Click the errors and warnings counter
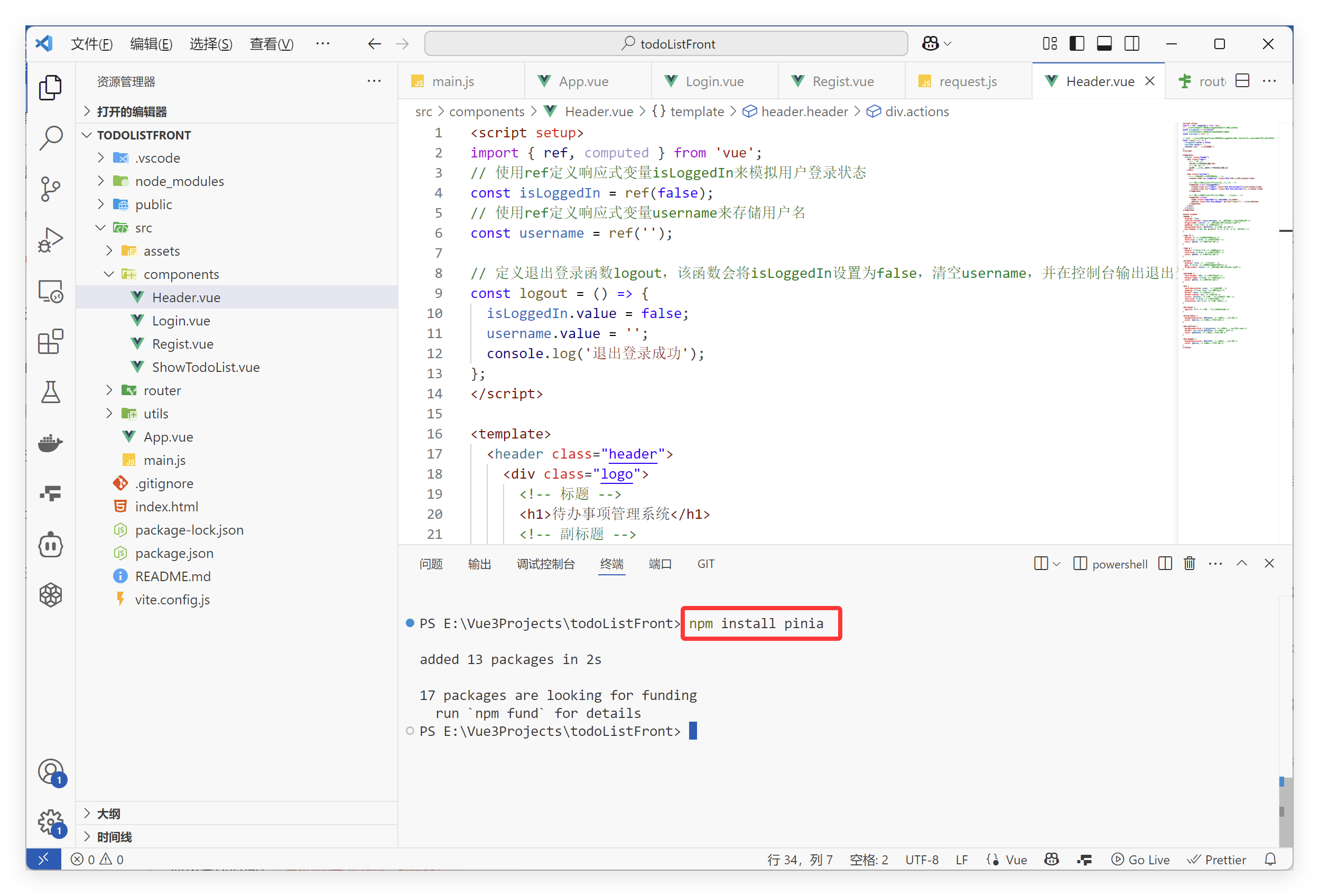This screenshot has height=896, width=1319. pos(97,859)
